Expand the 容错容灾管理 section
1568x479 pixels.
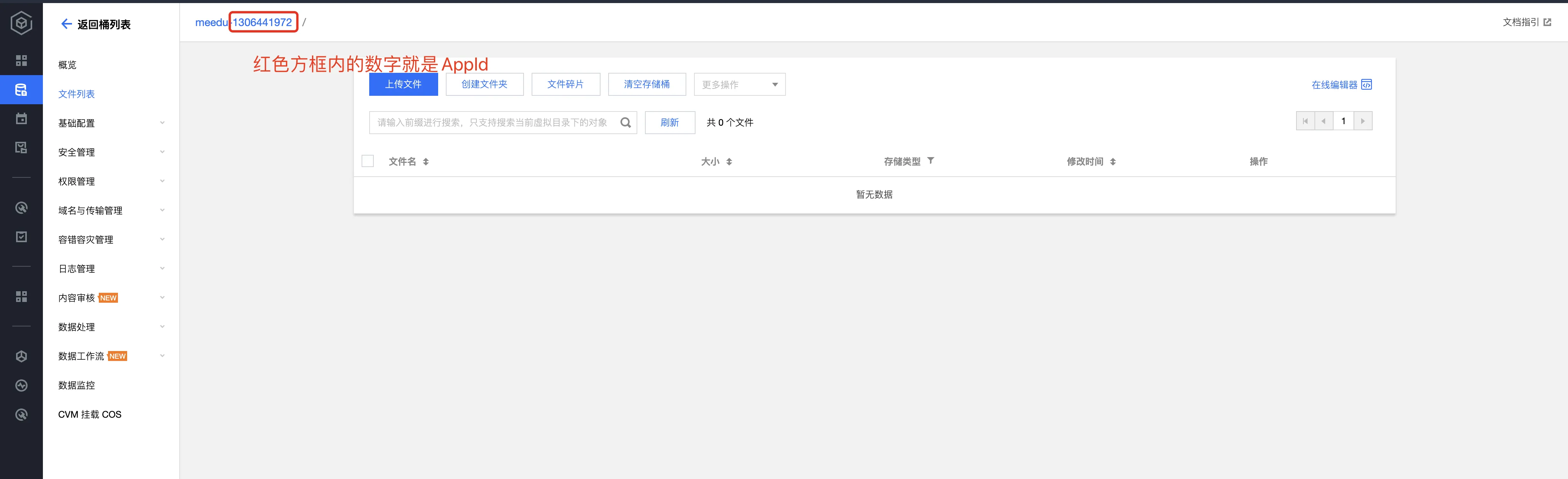[x=111, y=240]
